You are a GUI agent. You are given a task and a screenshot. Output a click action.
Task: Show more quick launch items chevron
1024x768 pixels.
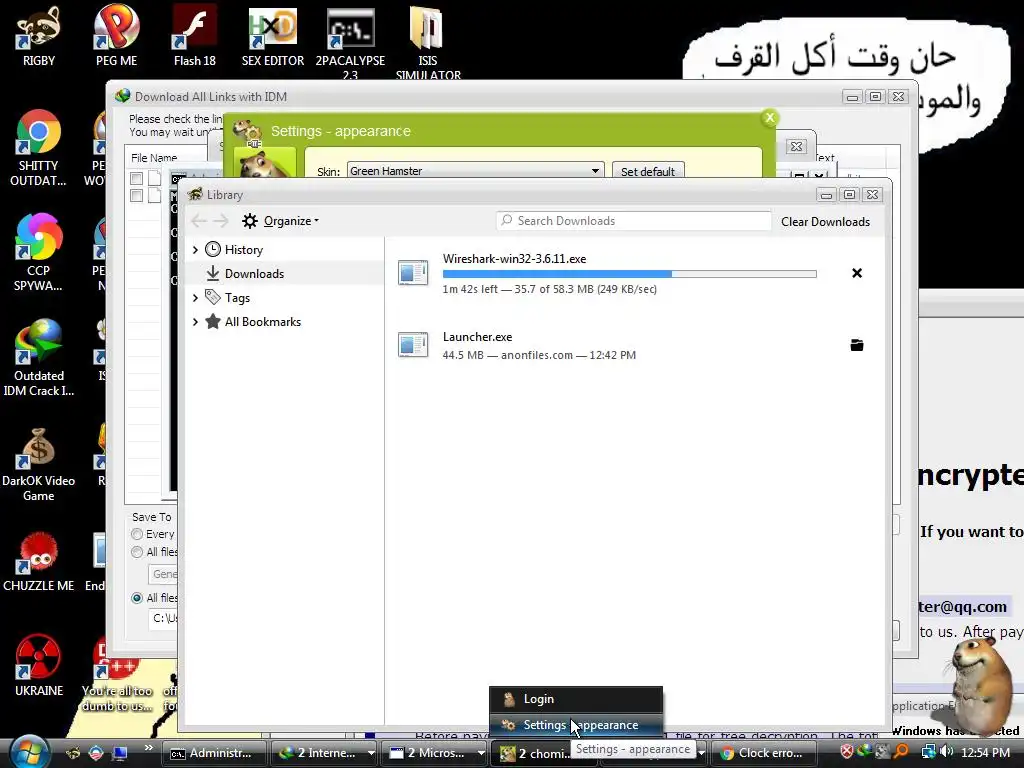pyautogui.click(x=148, y=748)
